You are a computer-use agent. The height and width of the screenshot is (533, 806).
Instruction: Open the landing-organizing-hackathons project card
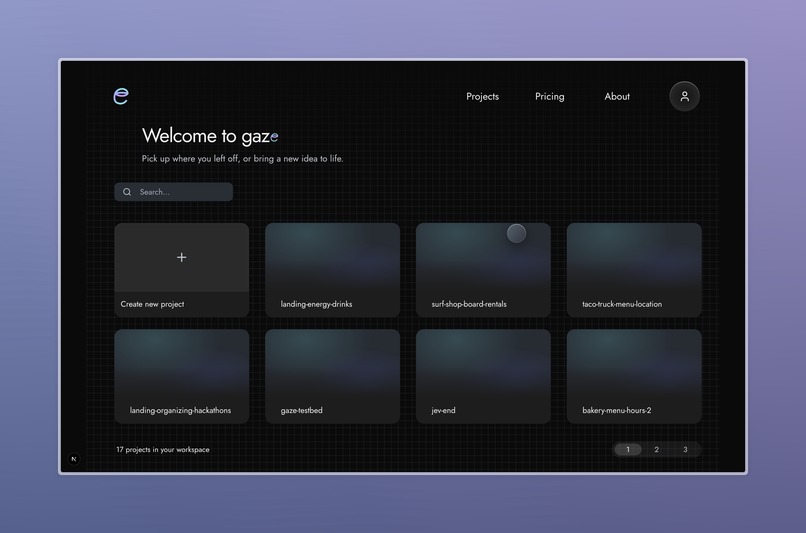pos(182,376)
